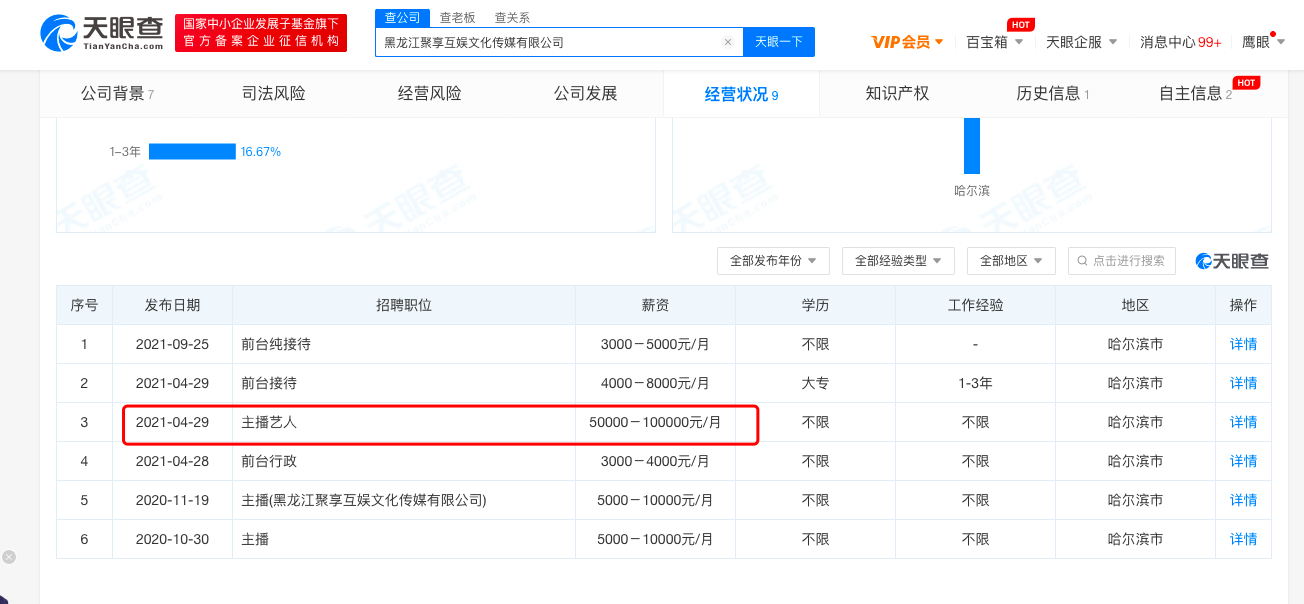Open 消息中心 notifications

pyautogui.click(x=1180, y=42)
